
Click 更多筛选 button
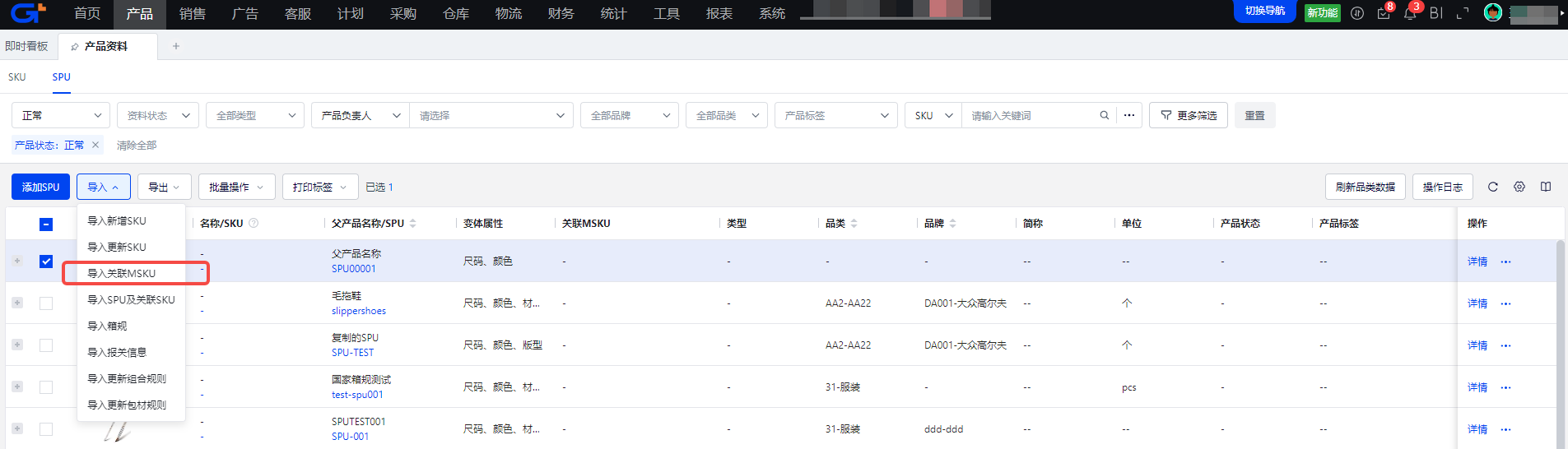(x=1189, y=115)
